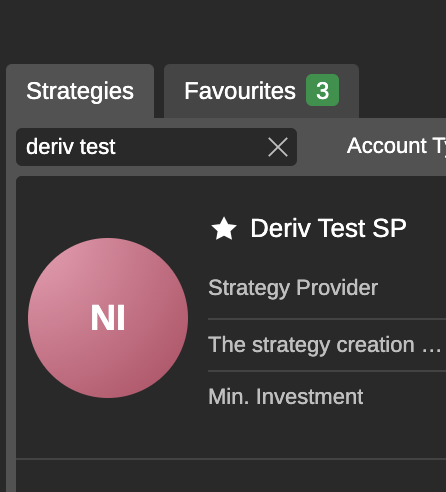The width and height of the screenshot is (446, 492).
Task: Click the dark header area above the tabs
Action: point(223,30)
